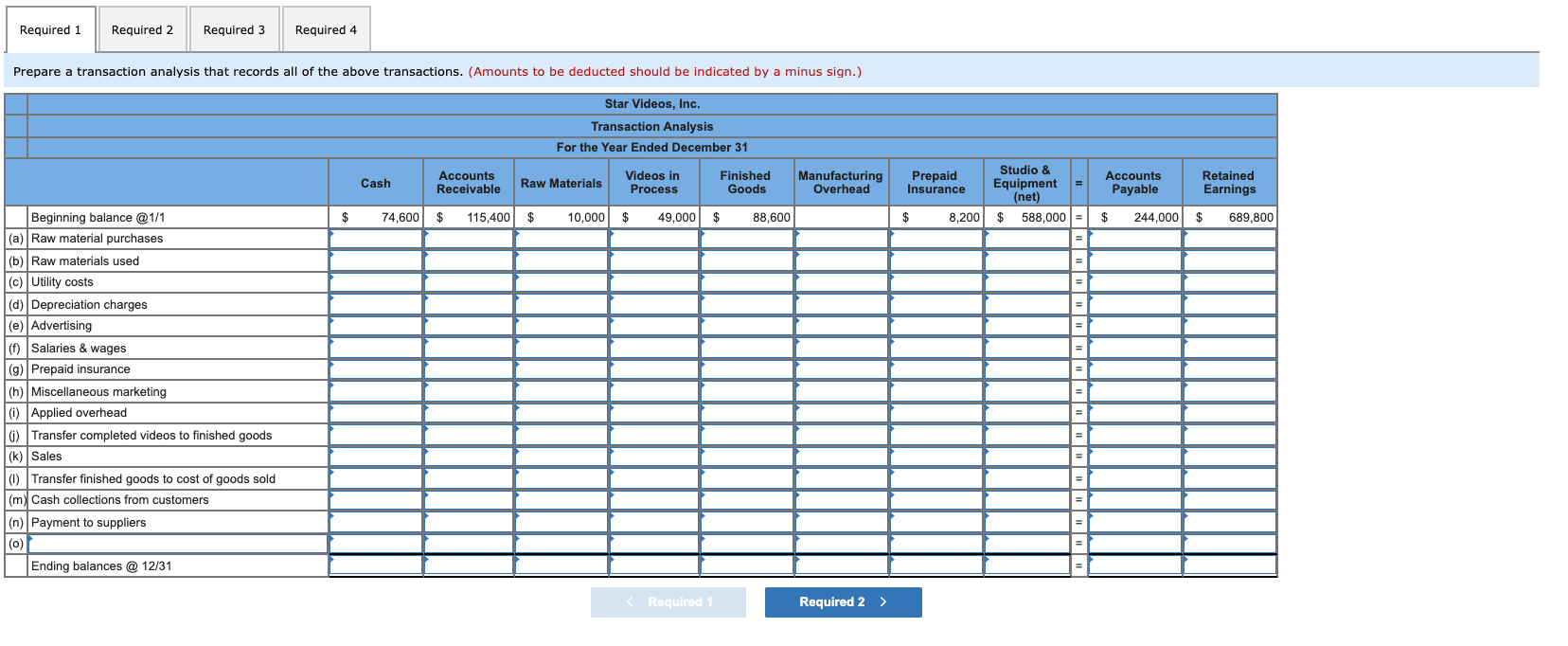Image resolution: width=1568 pixels, height=646 pixels.
Task: Switch to the Required 2 tab
Action: coord(142,29)
